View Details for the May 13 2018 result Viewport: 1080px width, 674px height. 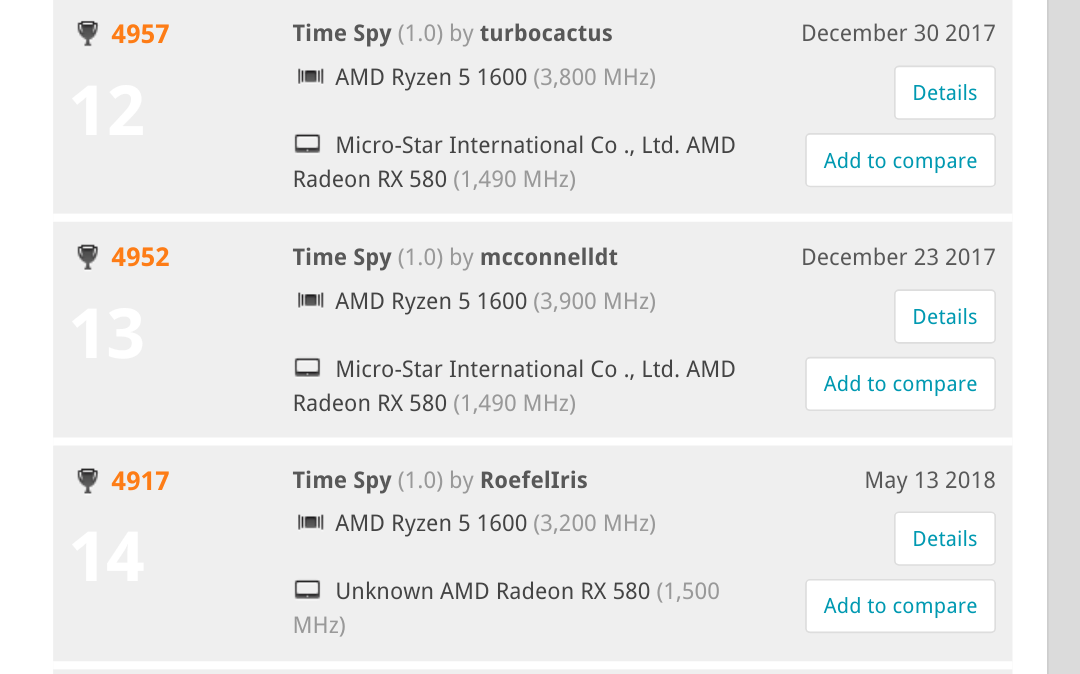(944, 539)
